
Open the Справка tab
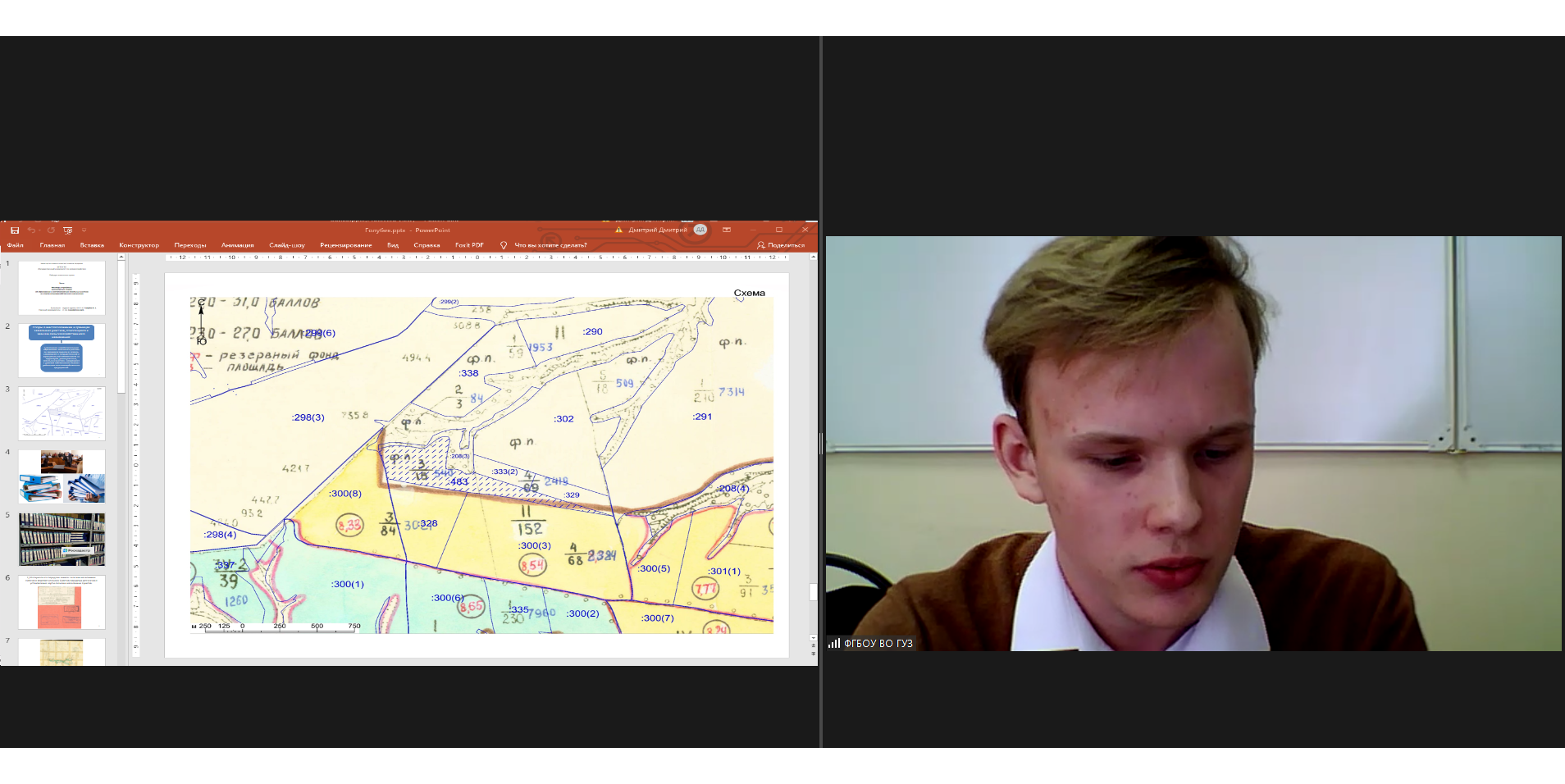tap(427, 245)
